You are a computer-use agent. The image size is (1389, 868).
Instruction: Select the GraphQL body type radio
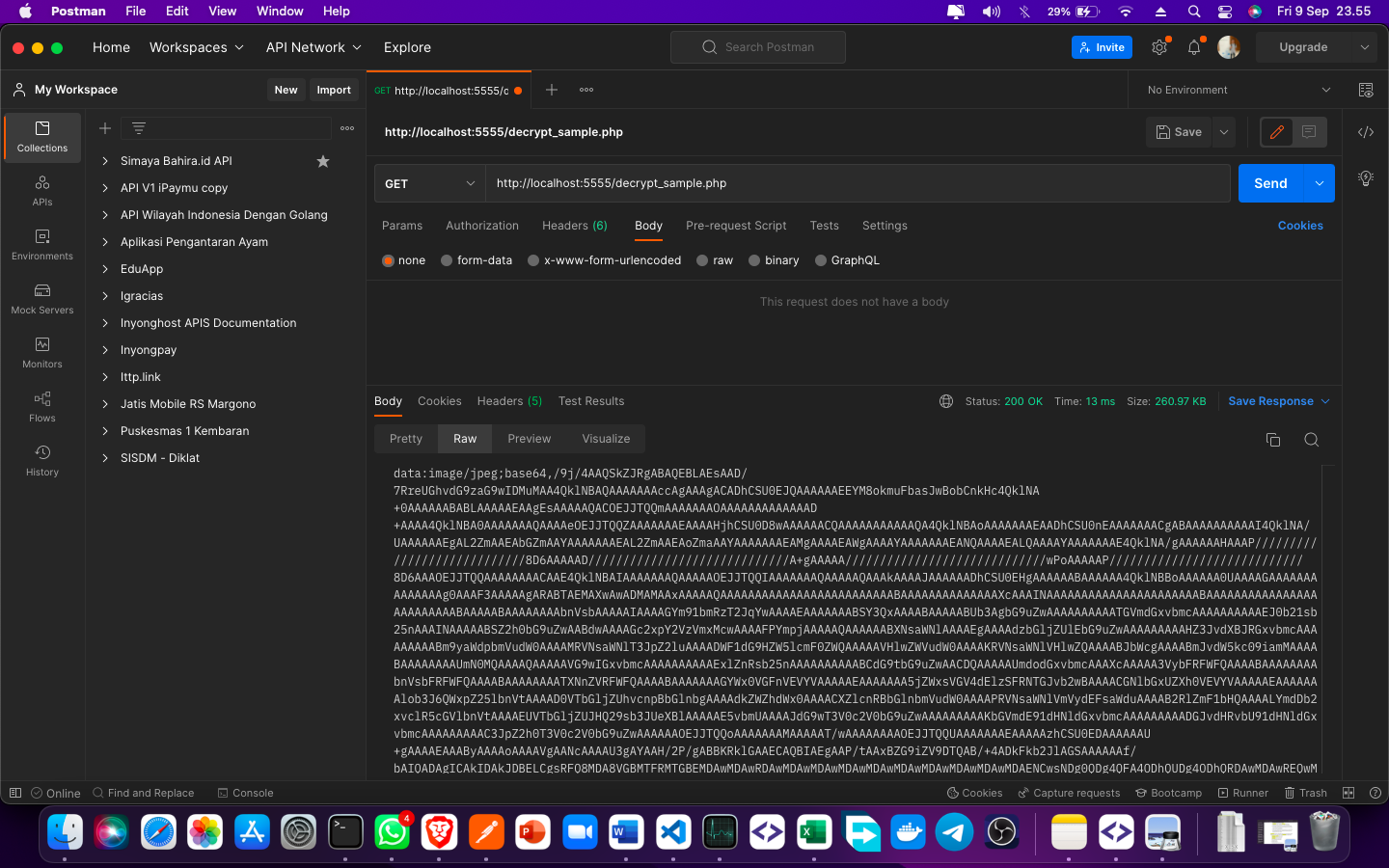821,260
